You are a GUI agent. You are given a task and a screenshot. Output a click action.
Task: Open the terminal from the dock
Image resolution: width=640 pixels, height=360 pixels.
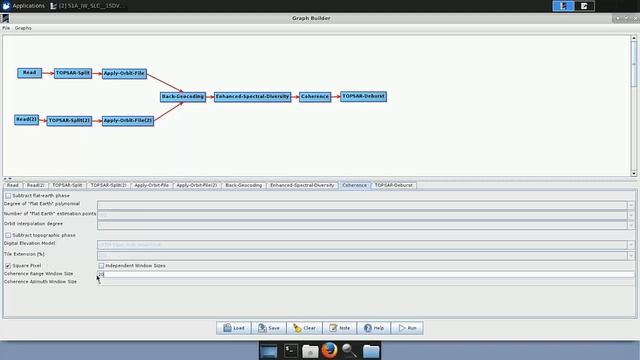pyautogui.click(x=291, y=351)
